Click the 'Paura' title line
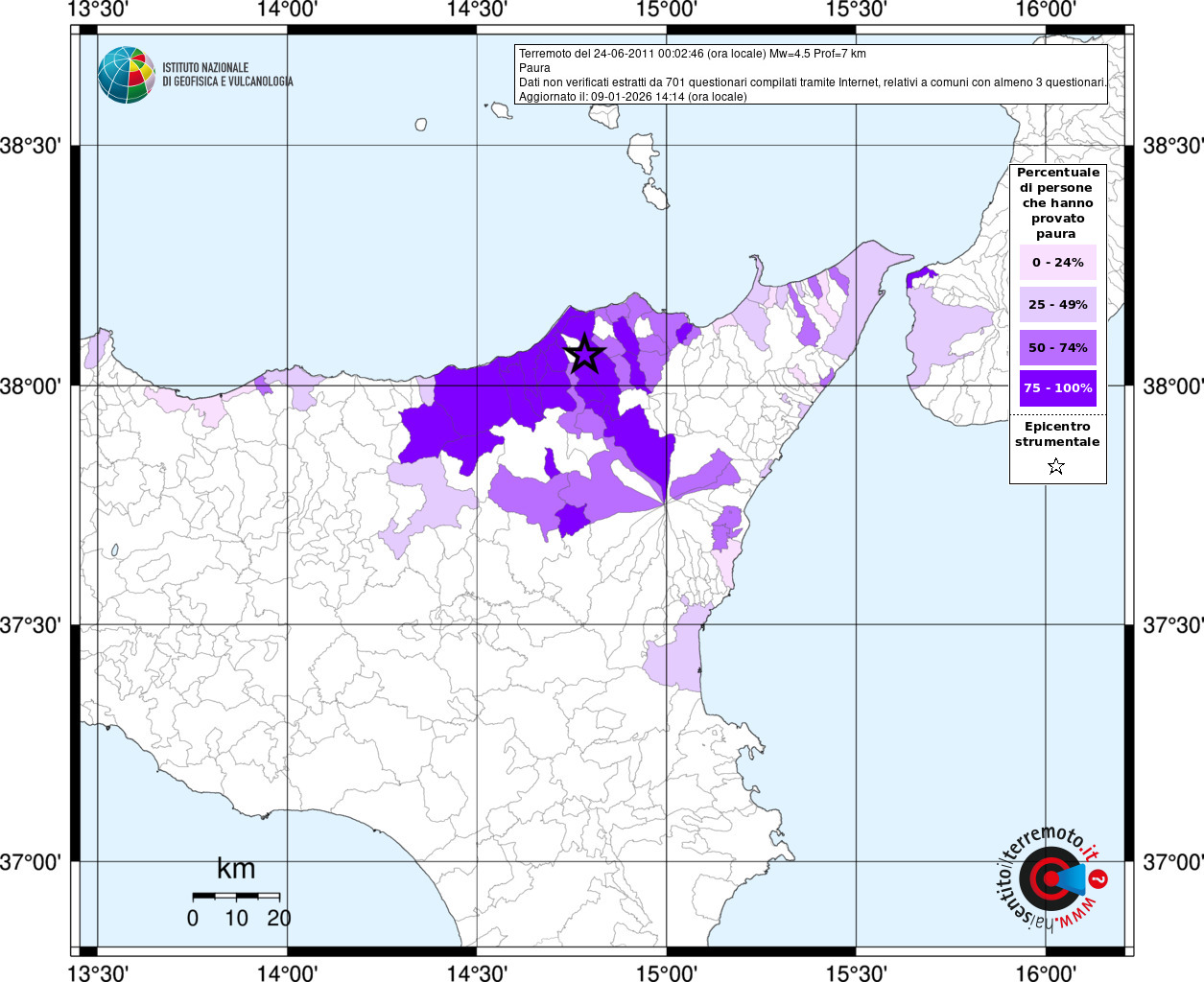Screen dimensions: 1204x982 coord(535,68)
